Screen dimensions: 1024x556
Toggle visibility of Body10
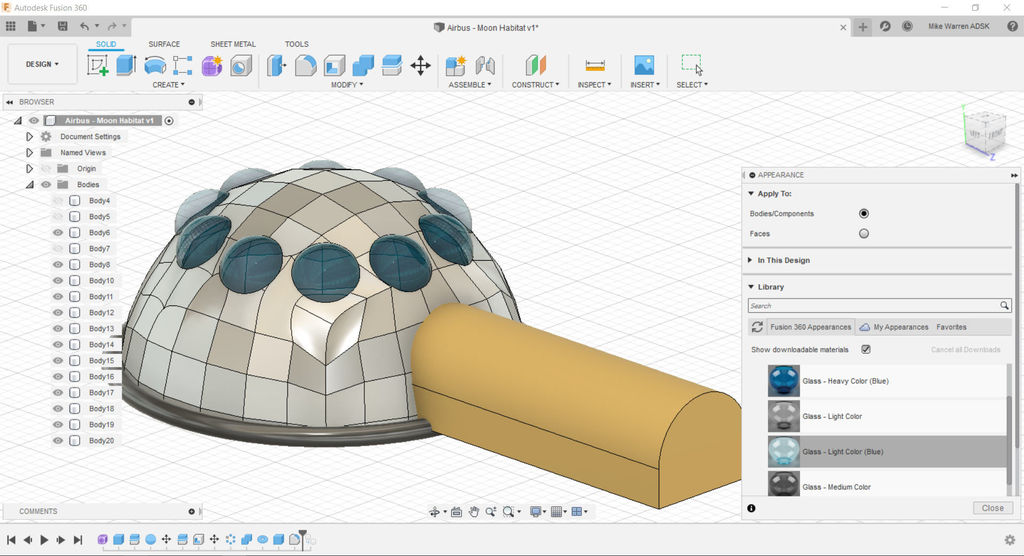coord(58,281)
